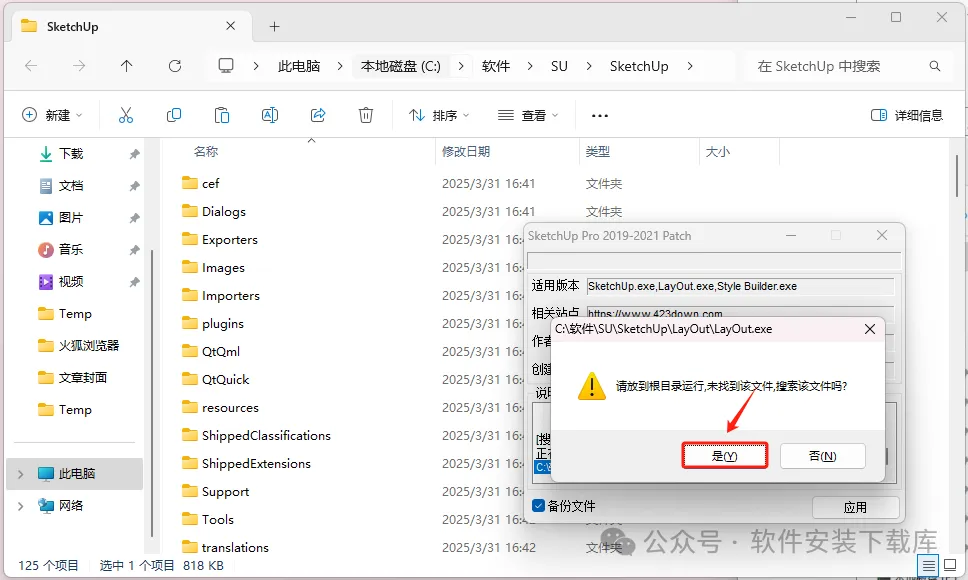Navigate to 此电脑 in breadcrumb

click(x=299, y=66)
